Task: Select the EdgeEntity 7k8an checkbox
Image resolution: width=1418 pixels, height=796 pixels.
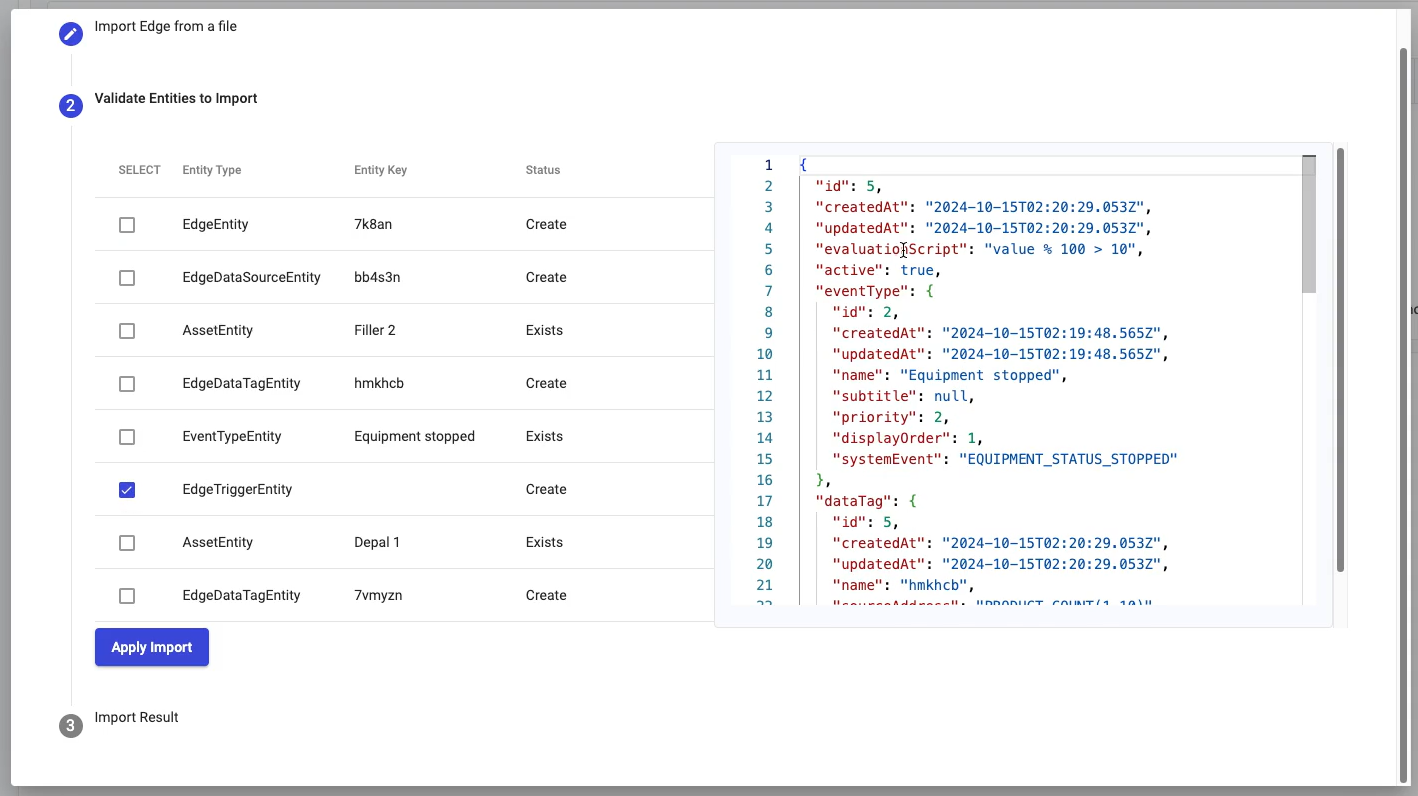Action: pos(127,225)
